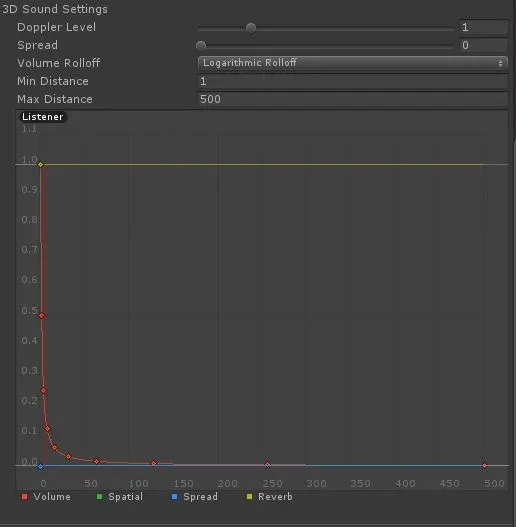Click the Doppler Level value field
This screenshot has width=516, height=527.
click(483, 27)
